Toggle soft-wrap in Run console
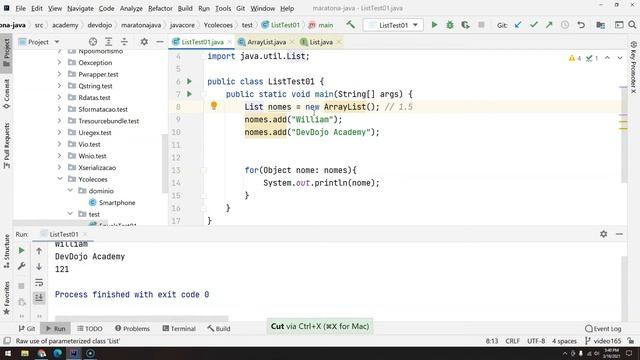This screenshot has height=360, width=640. coord(39,282)
